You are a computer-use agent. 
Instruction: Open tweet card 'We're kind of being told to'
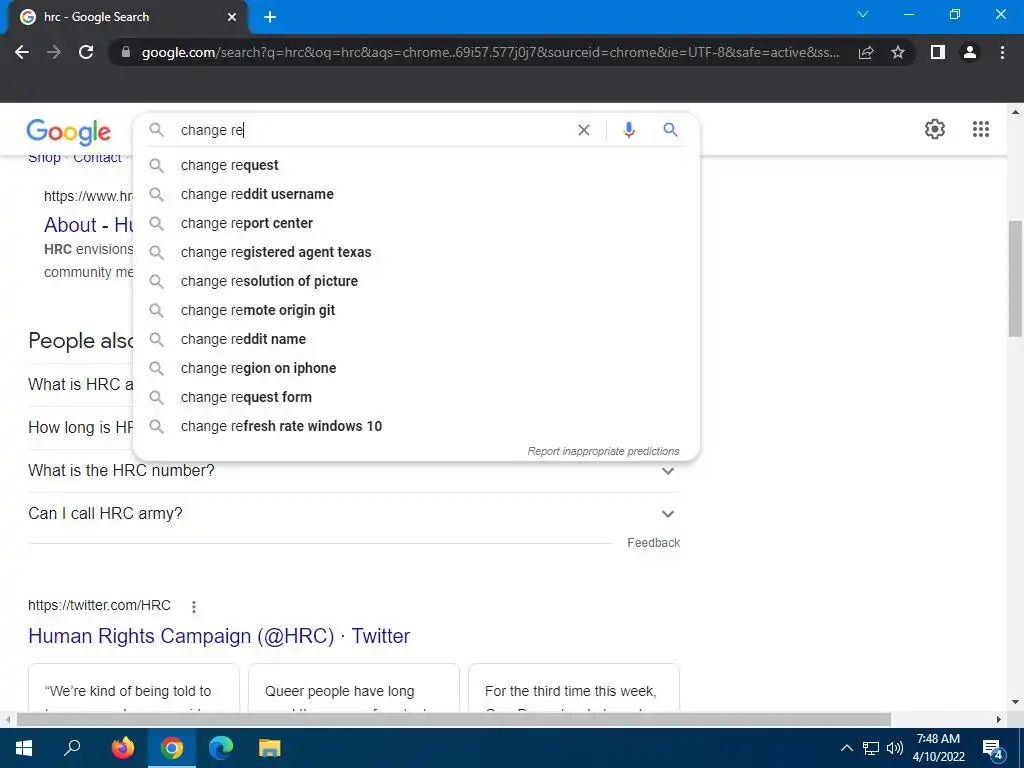(x=134, y=688)
